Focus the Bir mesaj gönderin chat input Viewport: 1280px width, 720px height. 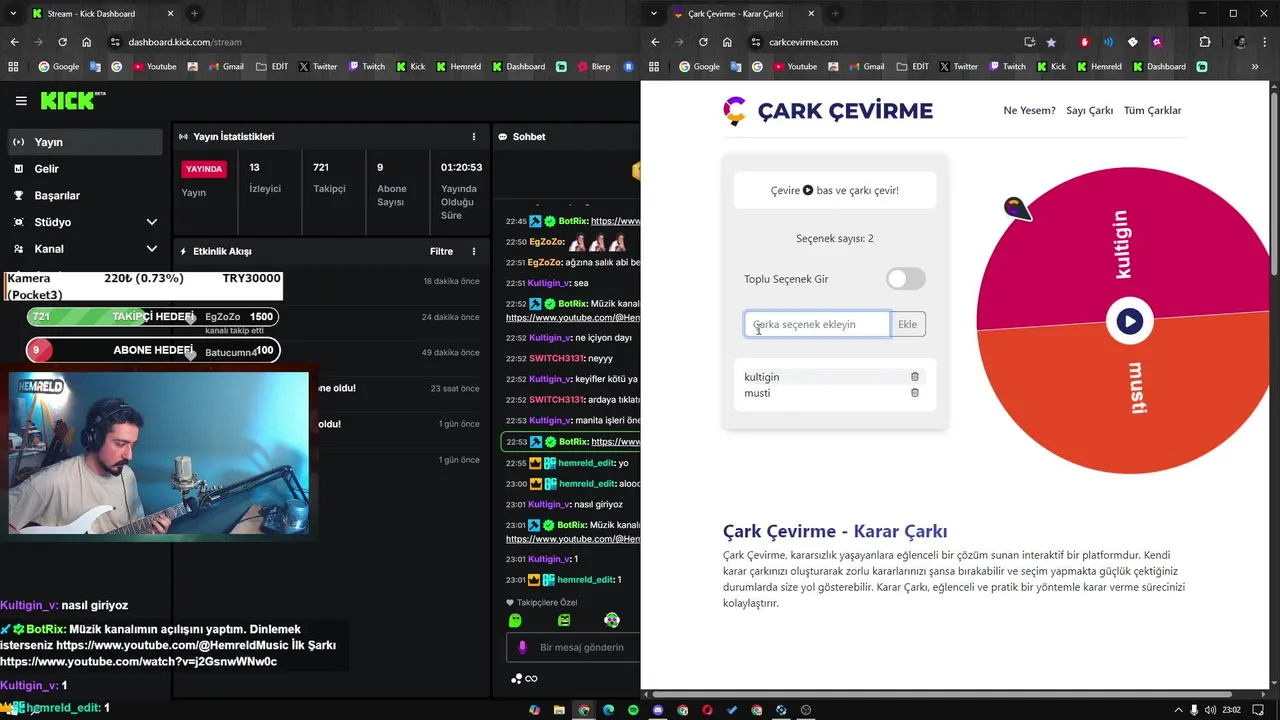click(x=582, y=647)
